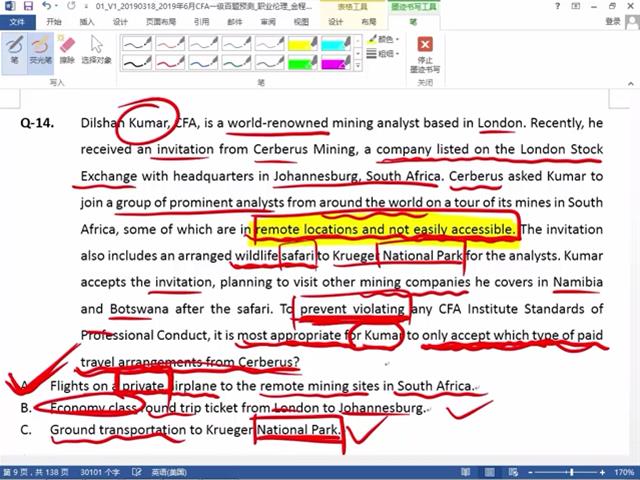The width and height of the screenshot is (640, 480).
Task: Click word count 30101 个字
Action: [x=100, y=472]
